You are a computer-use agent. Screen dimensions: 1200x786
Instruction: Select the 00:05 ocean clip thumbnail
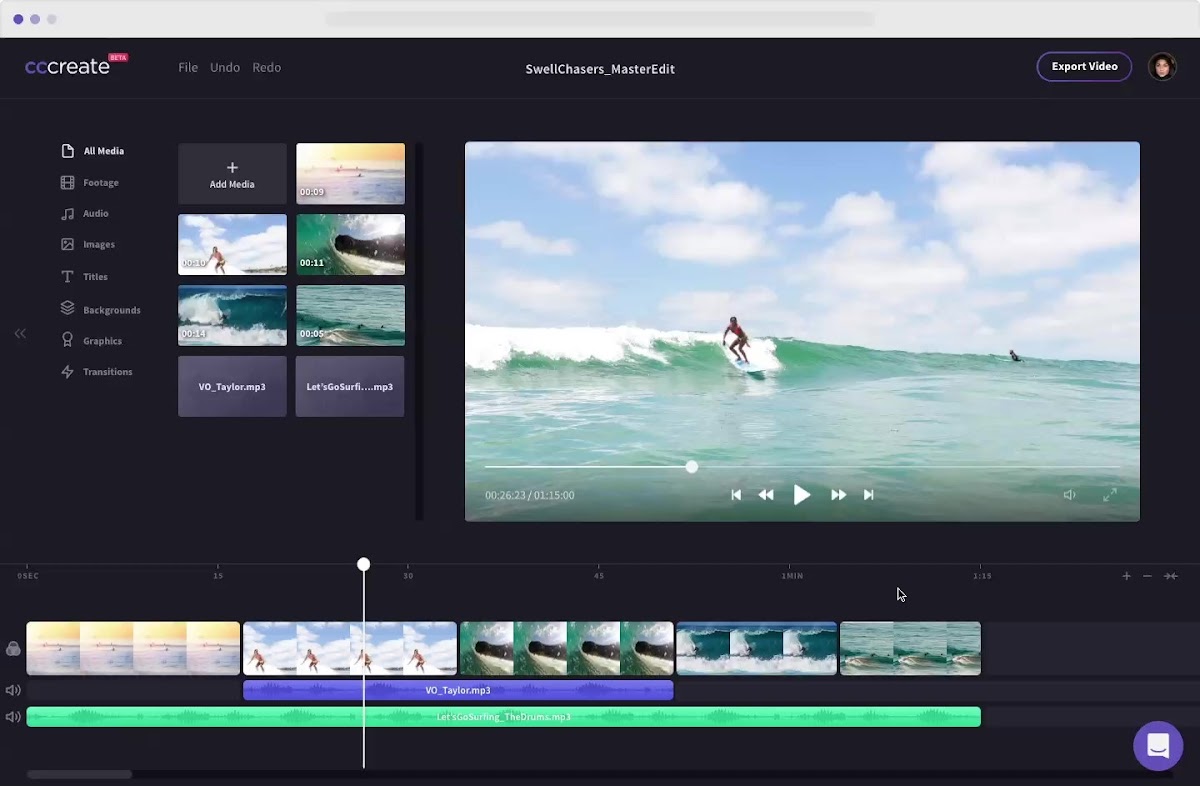point(350,315)
